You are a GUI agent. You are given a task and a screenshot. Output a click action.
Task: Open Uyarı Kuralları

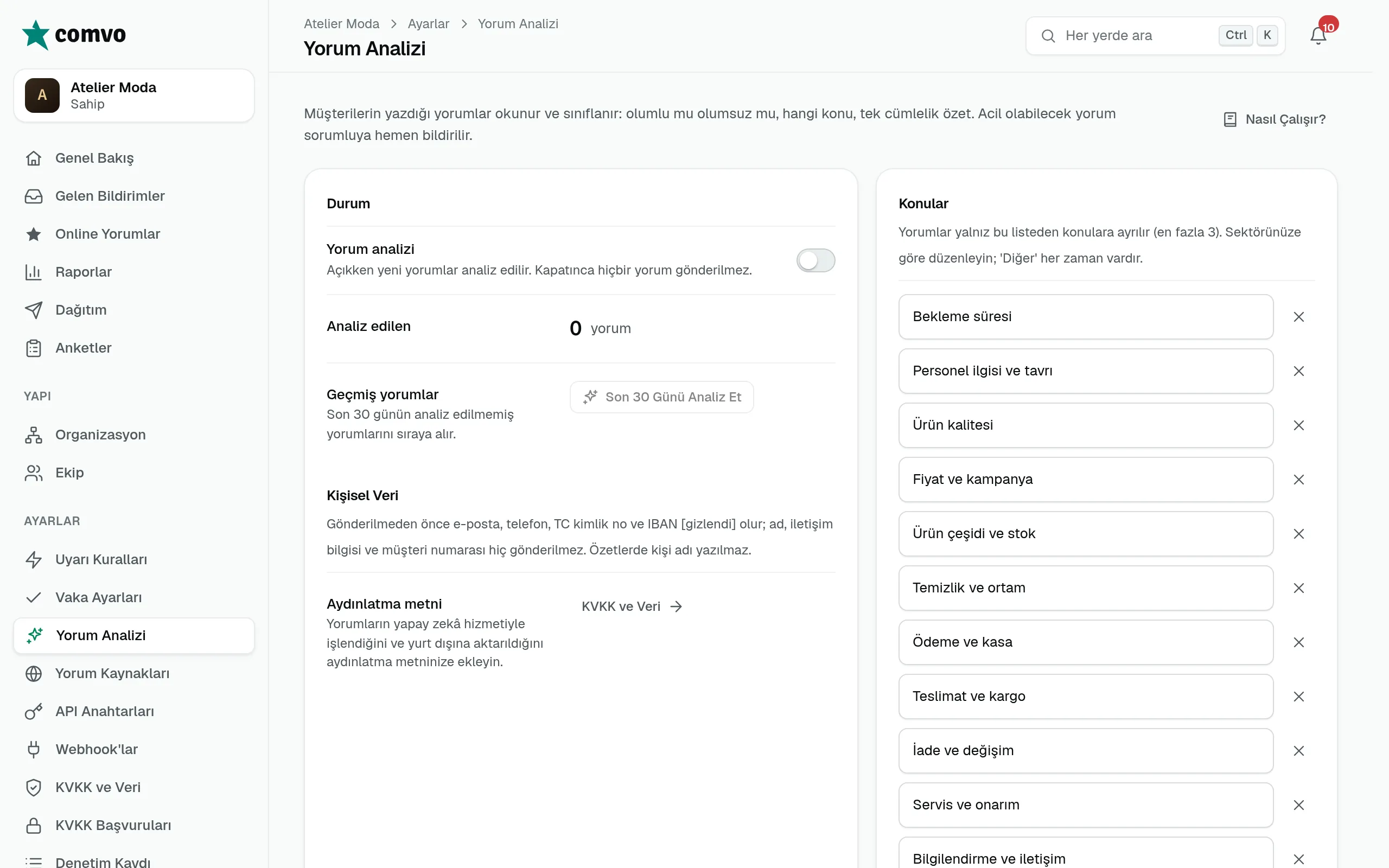click(x=133, y=559)
